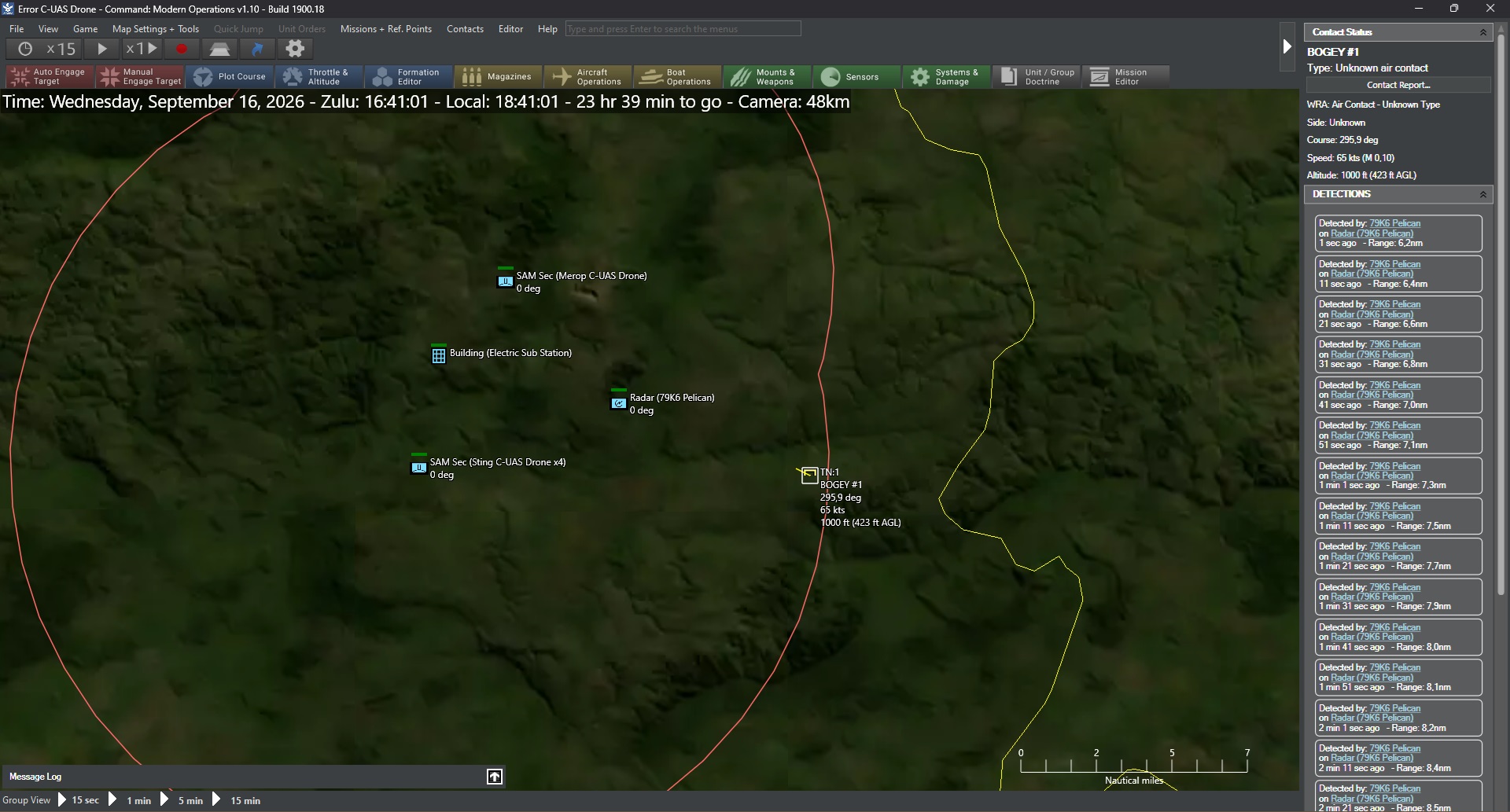
Task: Open Unit / Group Doctrine
Action: click(1037, 76)
